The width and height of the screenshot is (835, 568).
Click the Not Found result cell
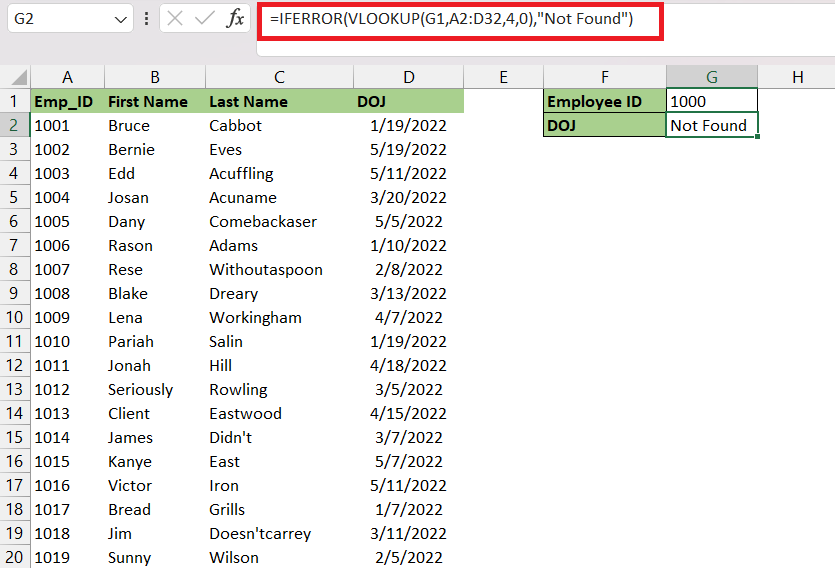click(711, 125)
